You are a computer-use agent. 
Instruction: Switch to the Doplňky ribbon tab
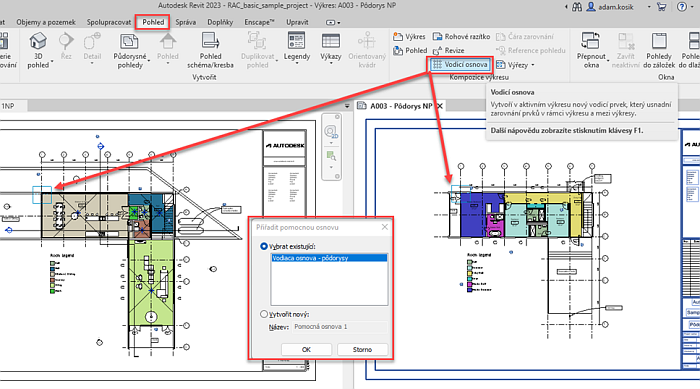click(x=220, y=22)
